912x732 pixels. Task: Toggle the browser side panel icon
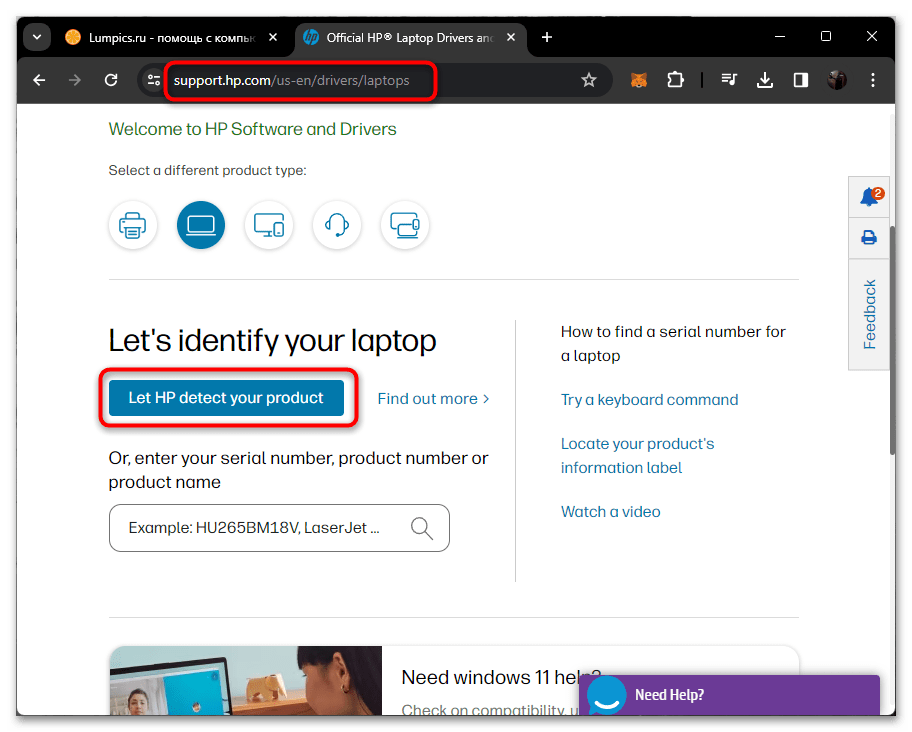[801, 80]
